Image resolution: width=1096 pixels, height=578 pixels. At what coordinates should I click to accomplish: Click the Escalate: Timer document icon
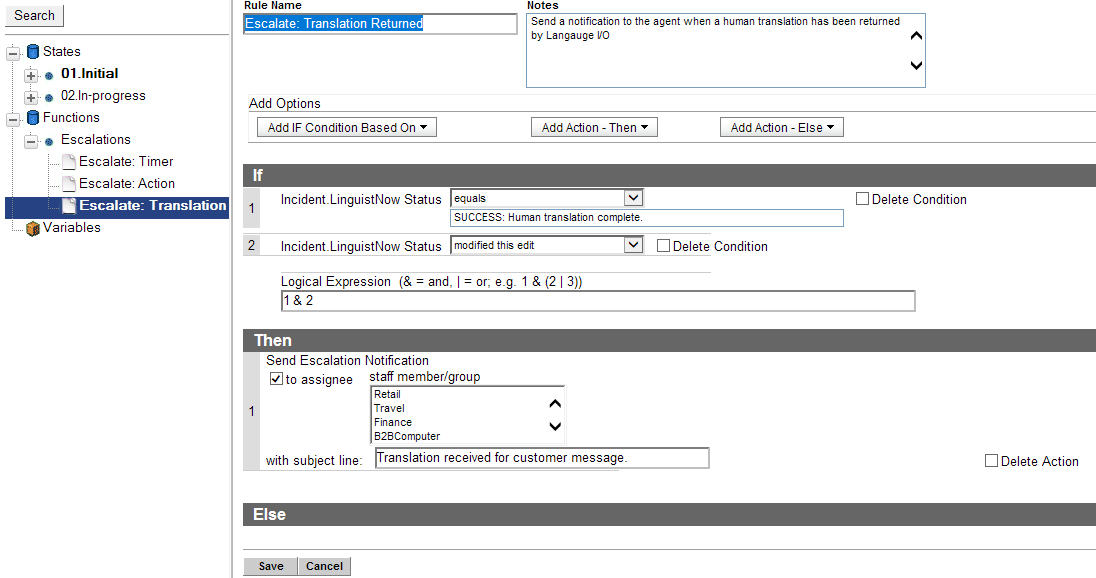pos(69,162)
